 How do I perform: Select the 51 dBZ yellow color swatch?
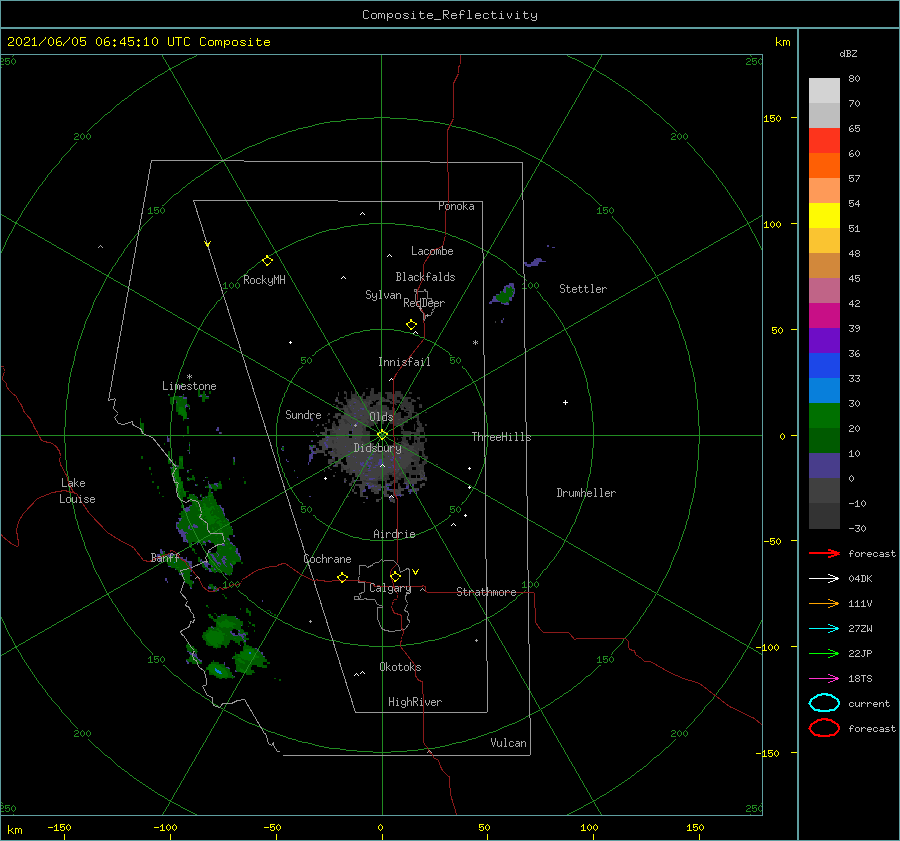(824, 215)
